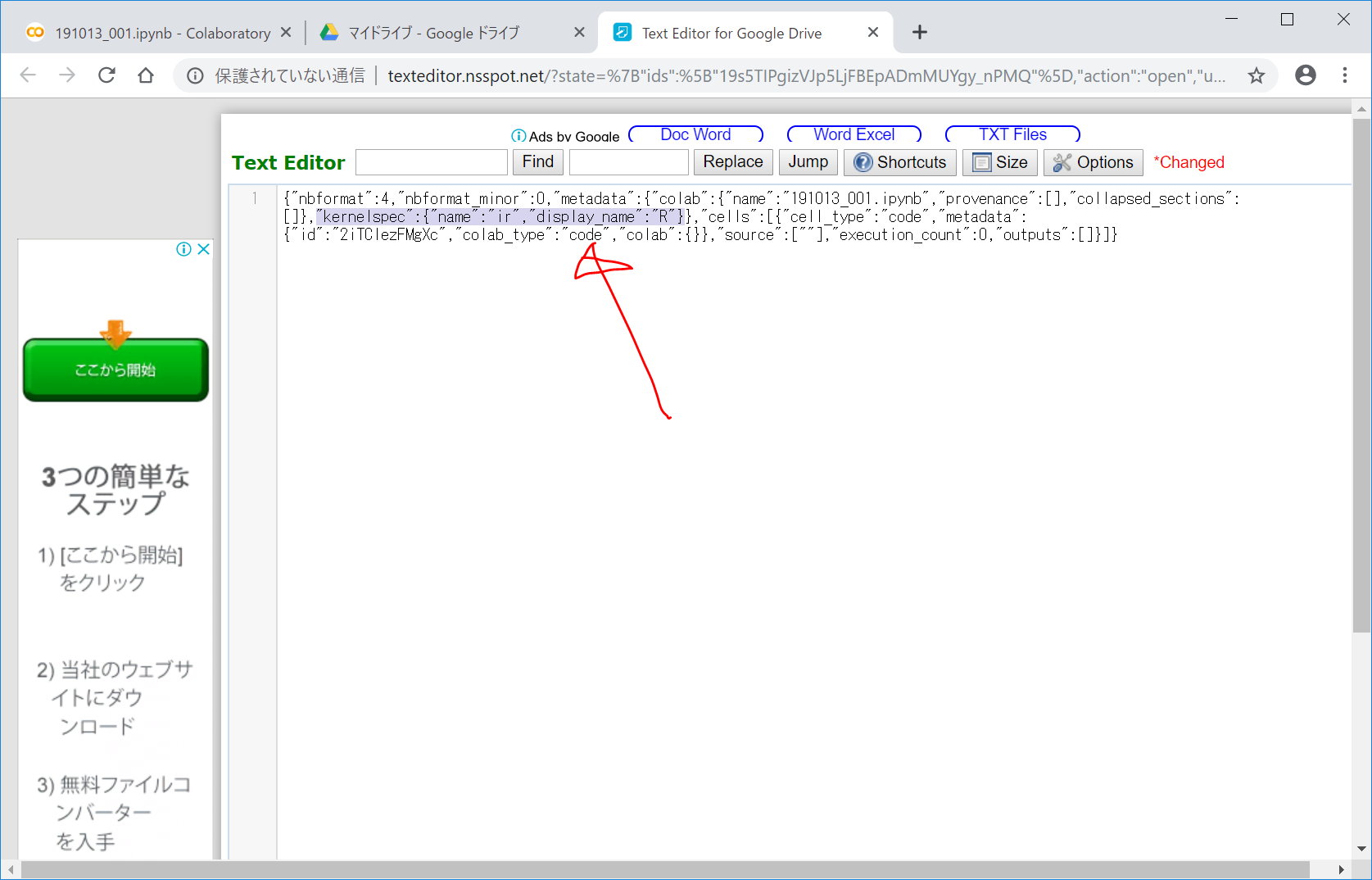Click the browser home icon
This screenshot has width=1372, height=880.
(146, 75)
